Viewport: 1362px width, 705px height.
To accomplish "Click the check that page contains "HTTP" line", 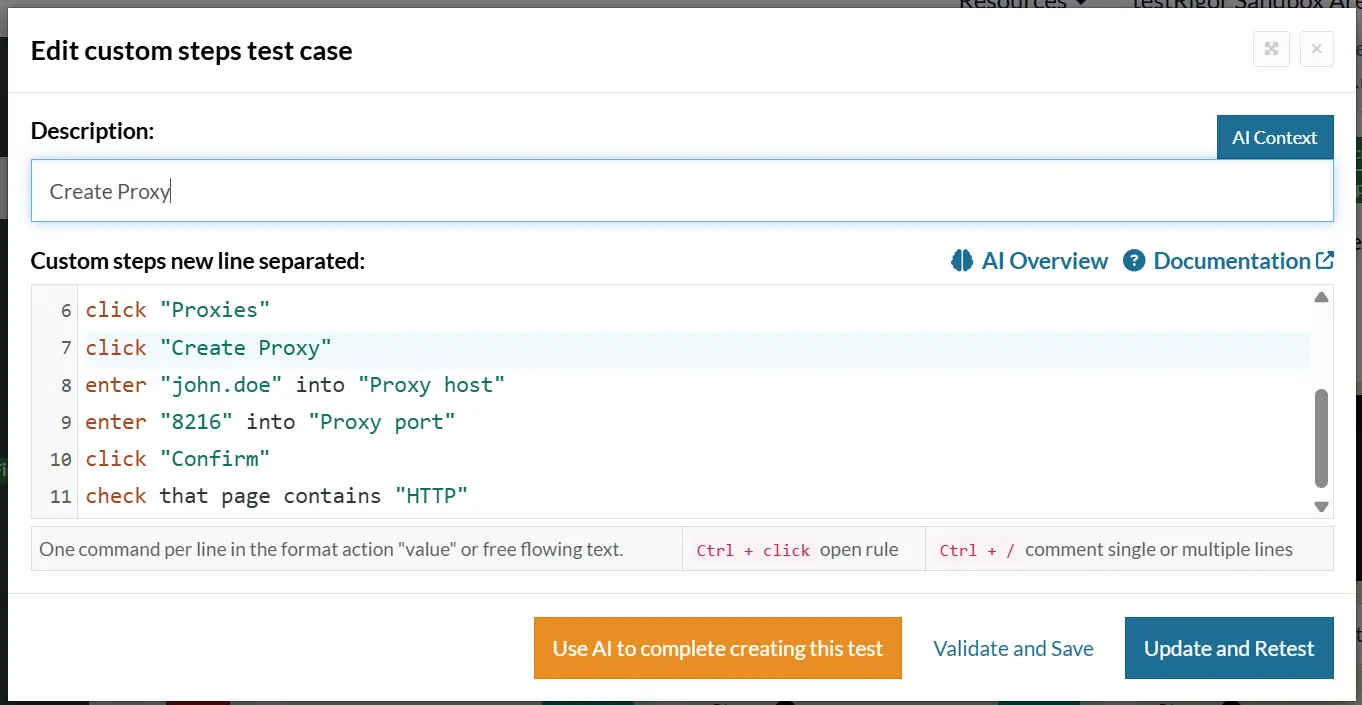I will [x=276, y=496].
